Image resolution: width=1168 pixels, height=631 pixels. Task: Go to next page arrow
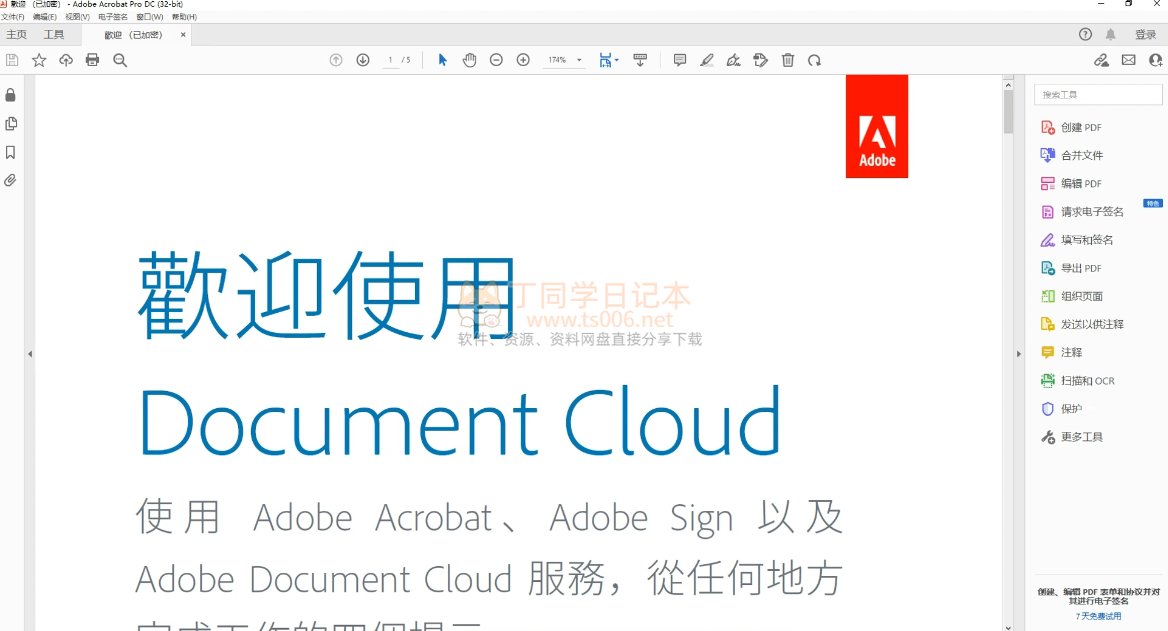tap(363, 60)
